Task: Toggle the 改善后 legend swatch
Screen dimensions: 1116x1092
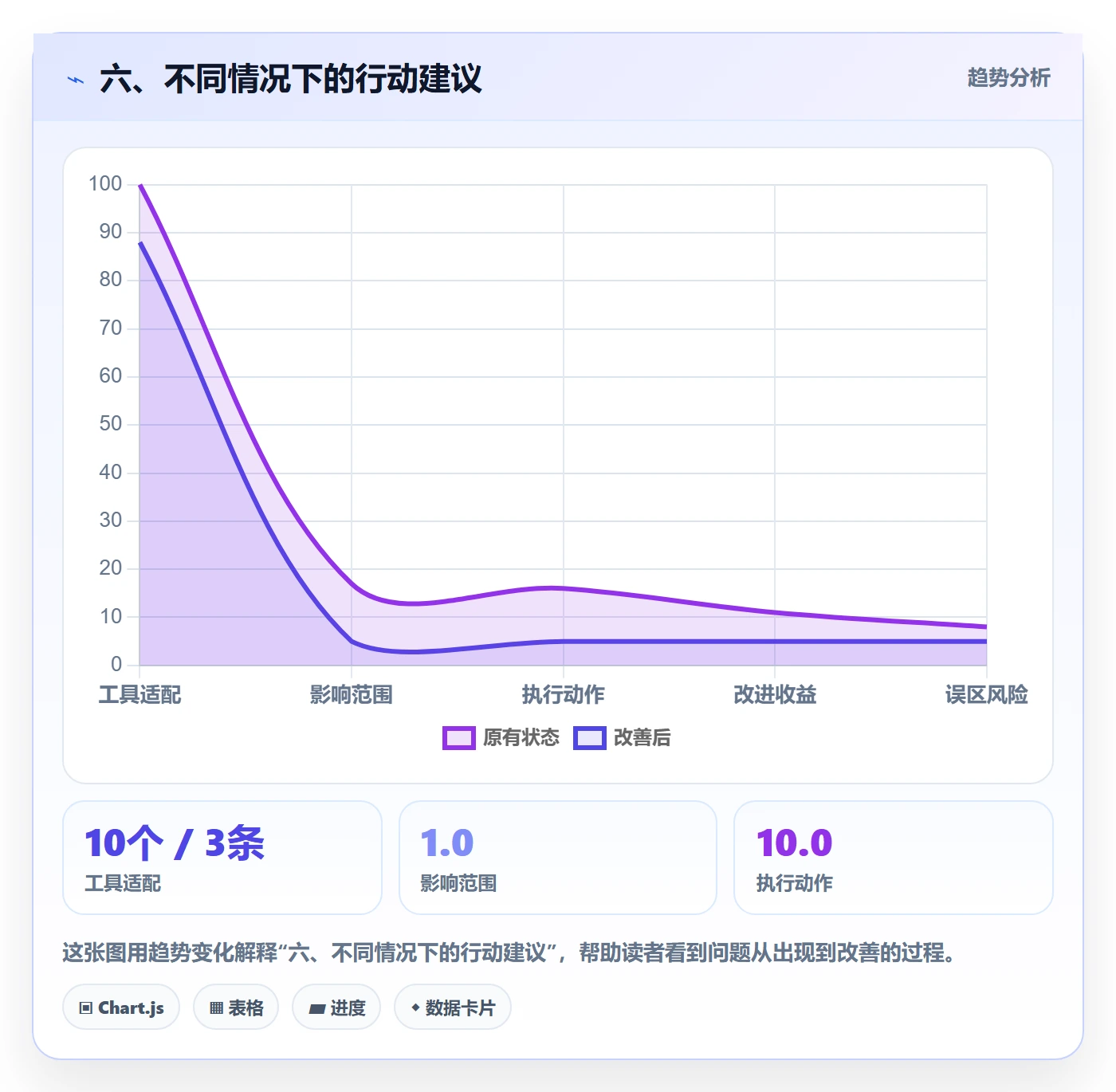Action: (590, 738)
